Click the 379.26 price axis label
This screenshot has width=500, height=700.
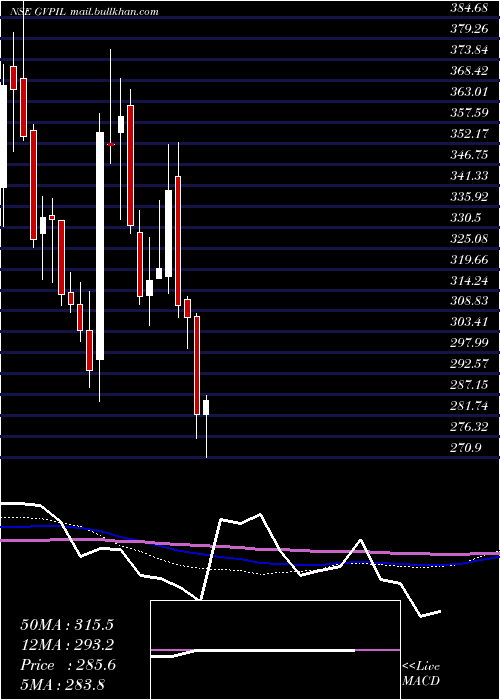coord(470,29)
